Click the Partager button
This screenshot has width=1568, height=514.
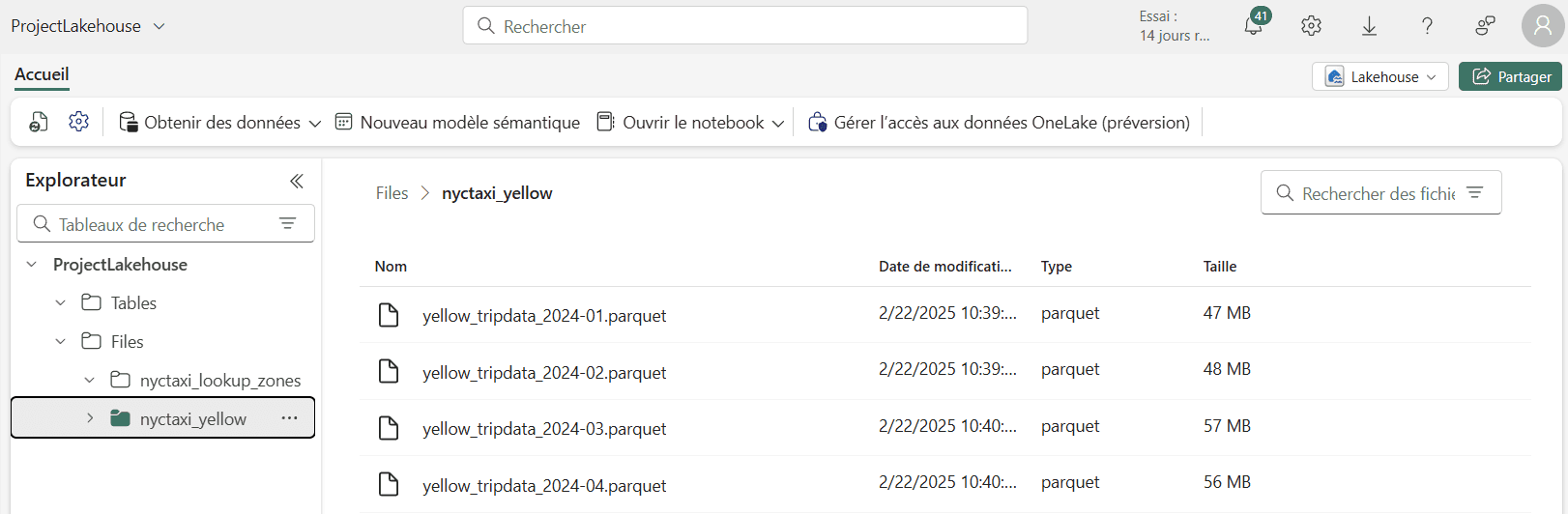(x=1510, y=76)
